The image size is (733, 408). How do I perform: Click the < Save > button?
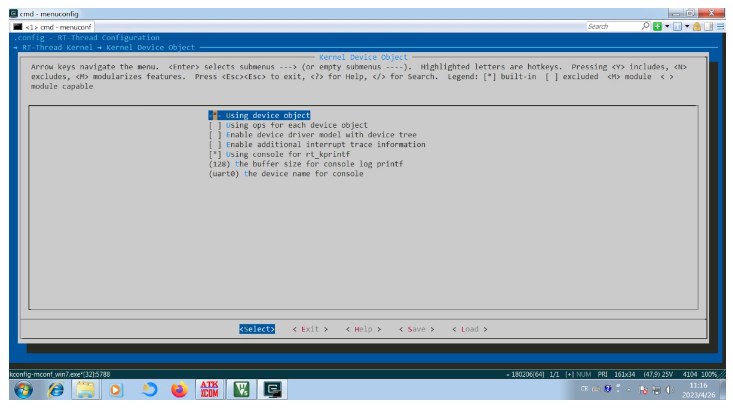(417, 329)
